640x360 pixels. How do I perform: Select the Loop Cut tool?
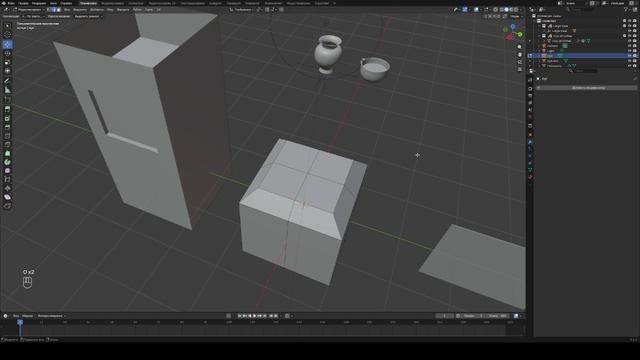(x=7, y=136)
